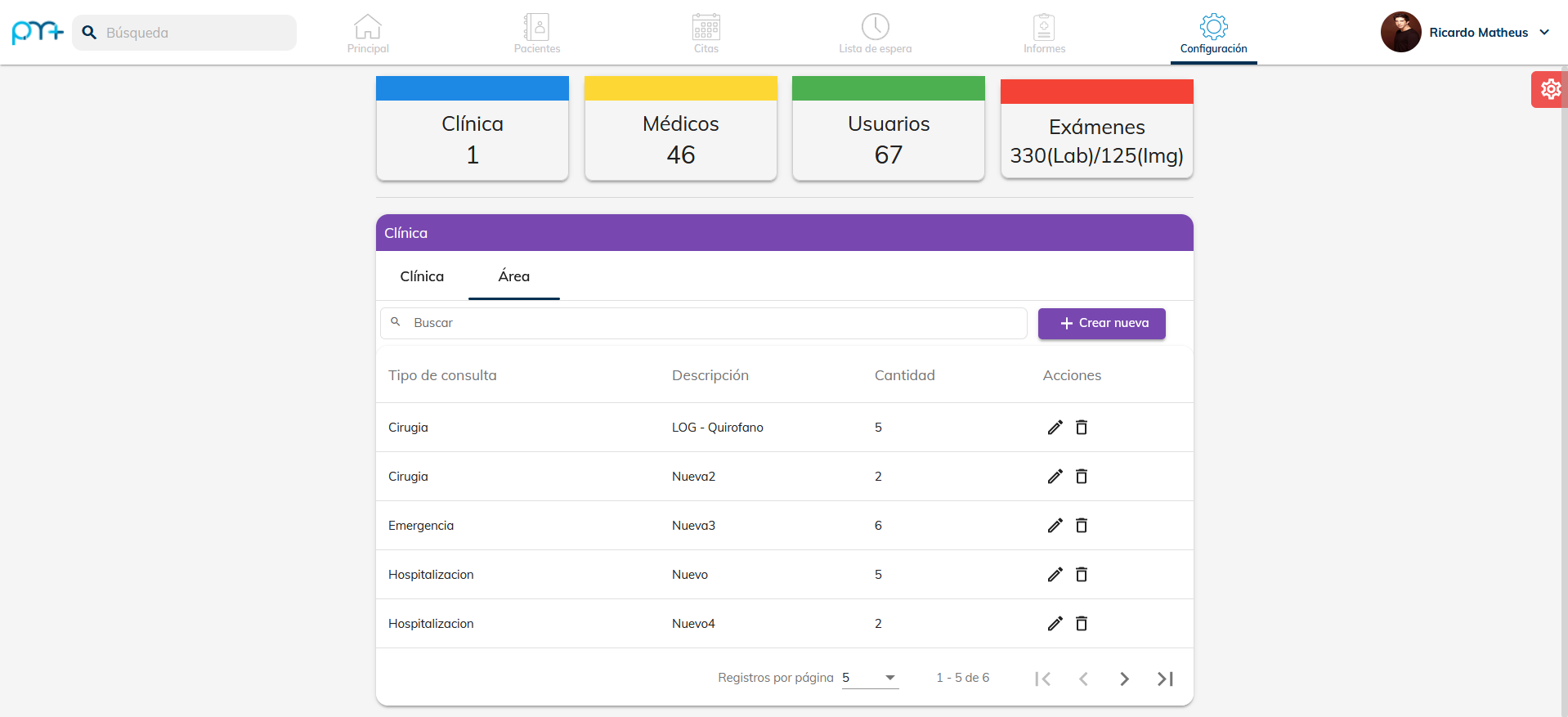This screenshot has height=717, width=1568.
Task: Edit the LOG - Quirofano row
Action: click(x=1055, y=428)
